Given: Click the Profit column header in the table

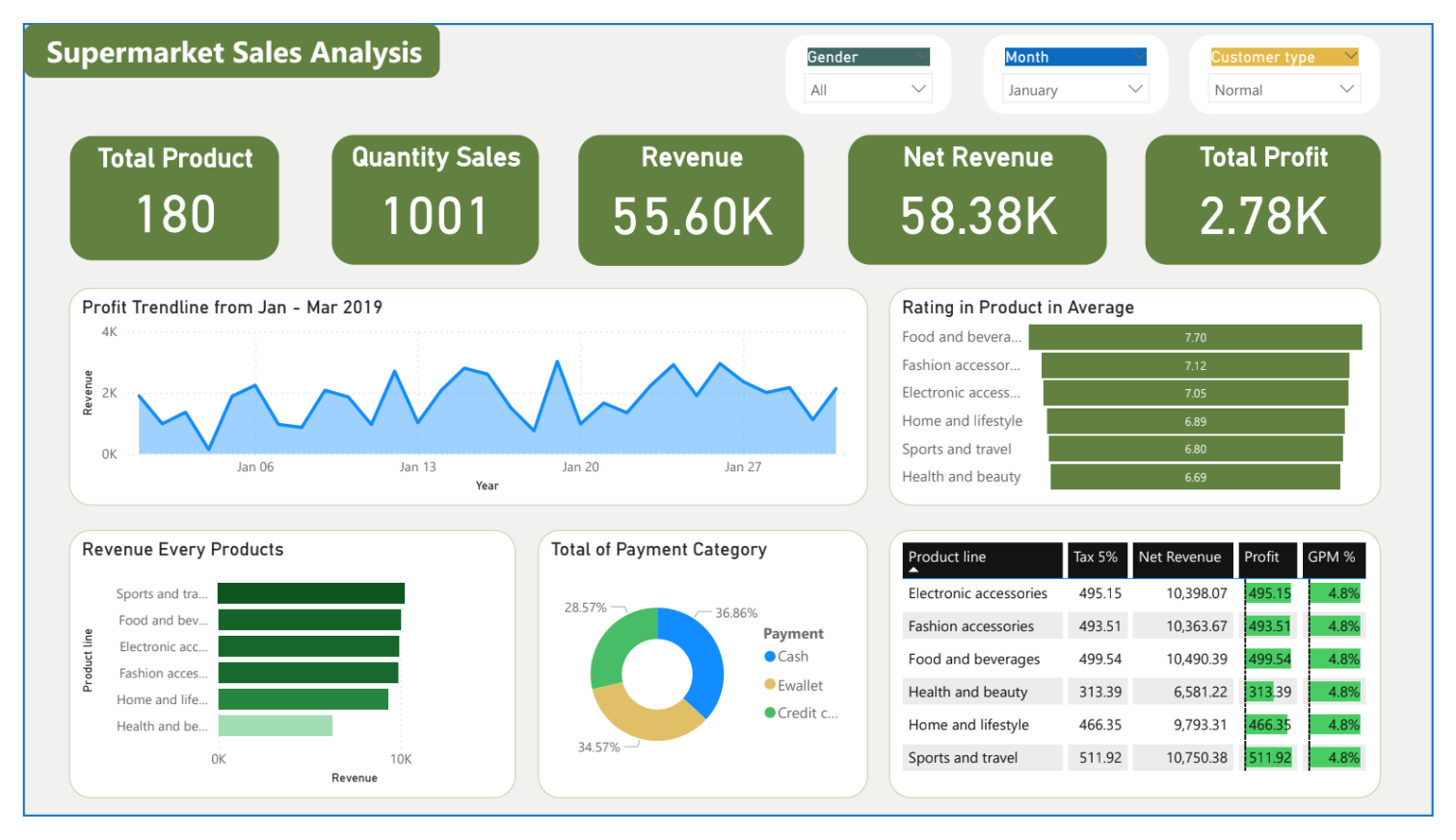Looking at the screenshot, I should point(1261,557).
